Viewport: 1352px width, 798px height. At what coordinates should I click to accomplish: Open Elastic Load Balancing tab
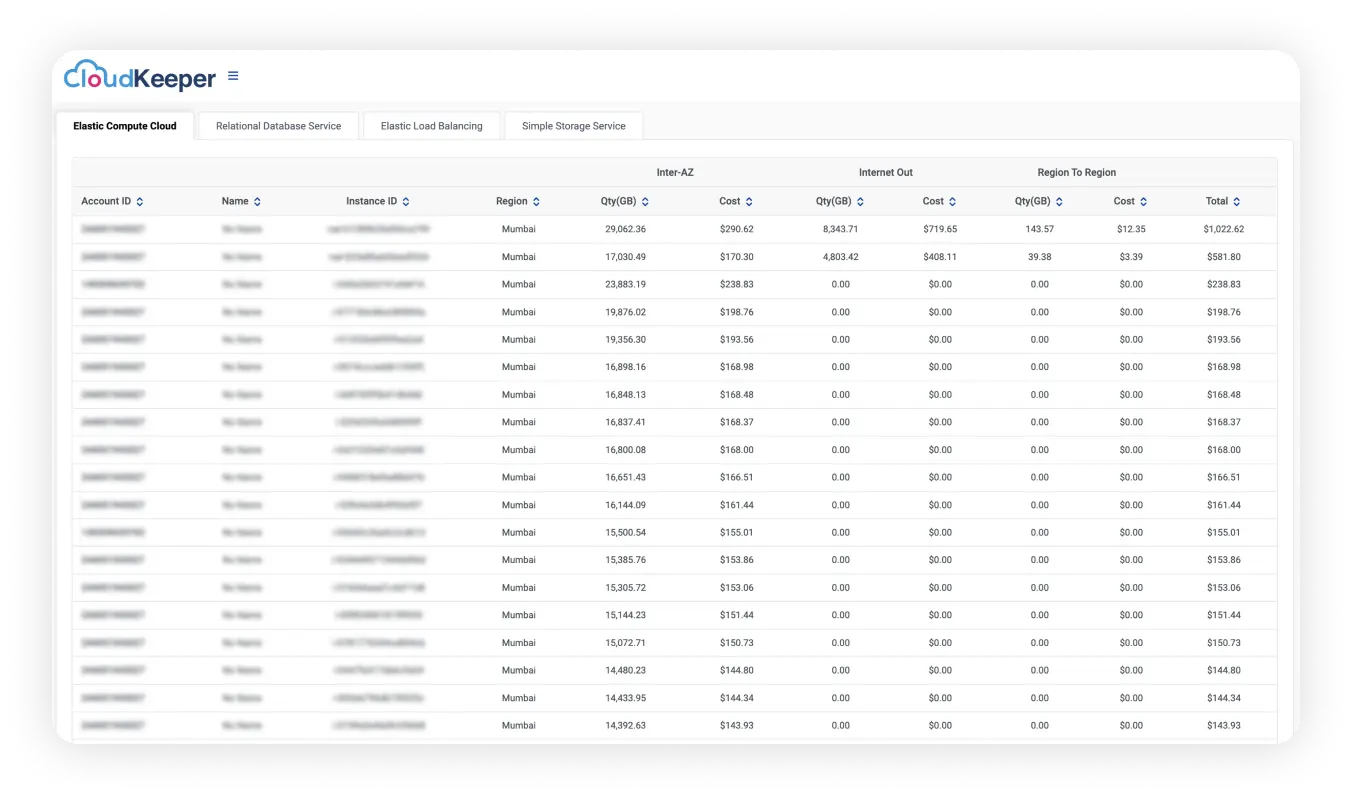point(432,126)
